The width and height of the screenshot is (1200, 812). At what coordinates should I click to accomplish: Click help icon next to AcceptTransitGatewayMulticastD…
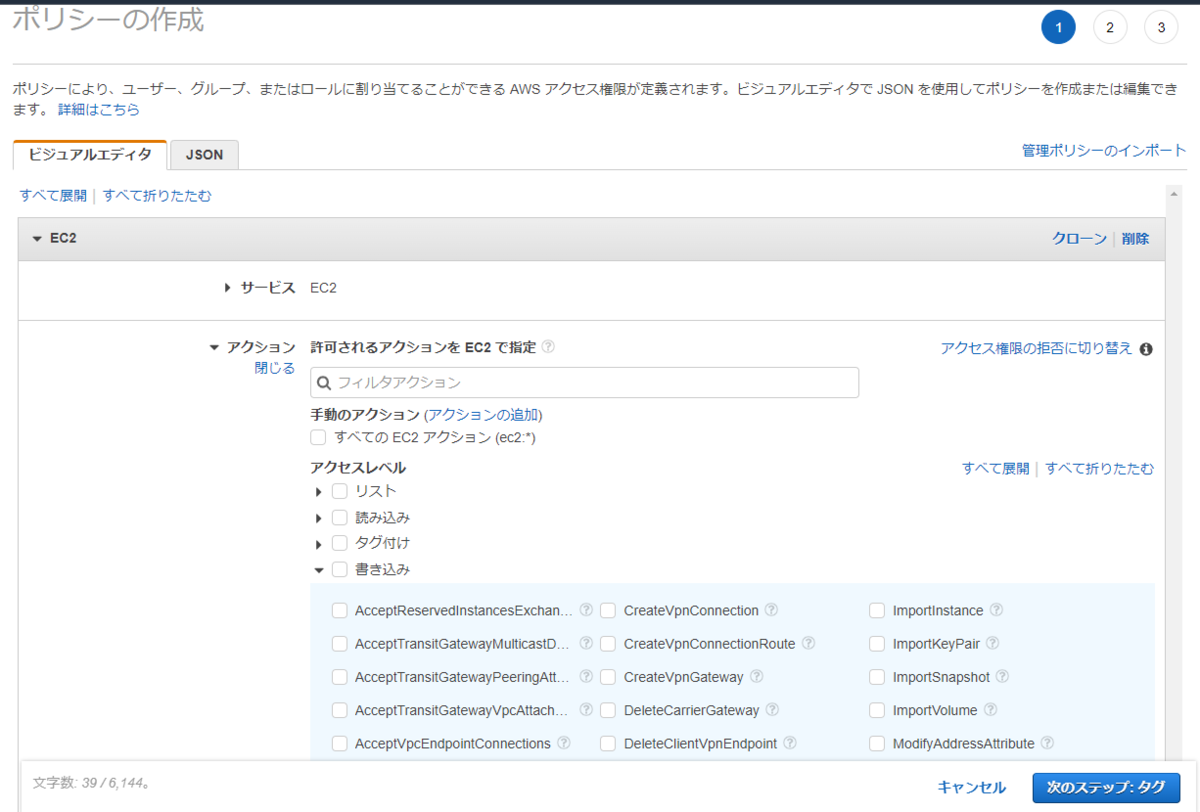[x=586, y=644]
